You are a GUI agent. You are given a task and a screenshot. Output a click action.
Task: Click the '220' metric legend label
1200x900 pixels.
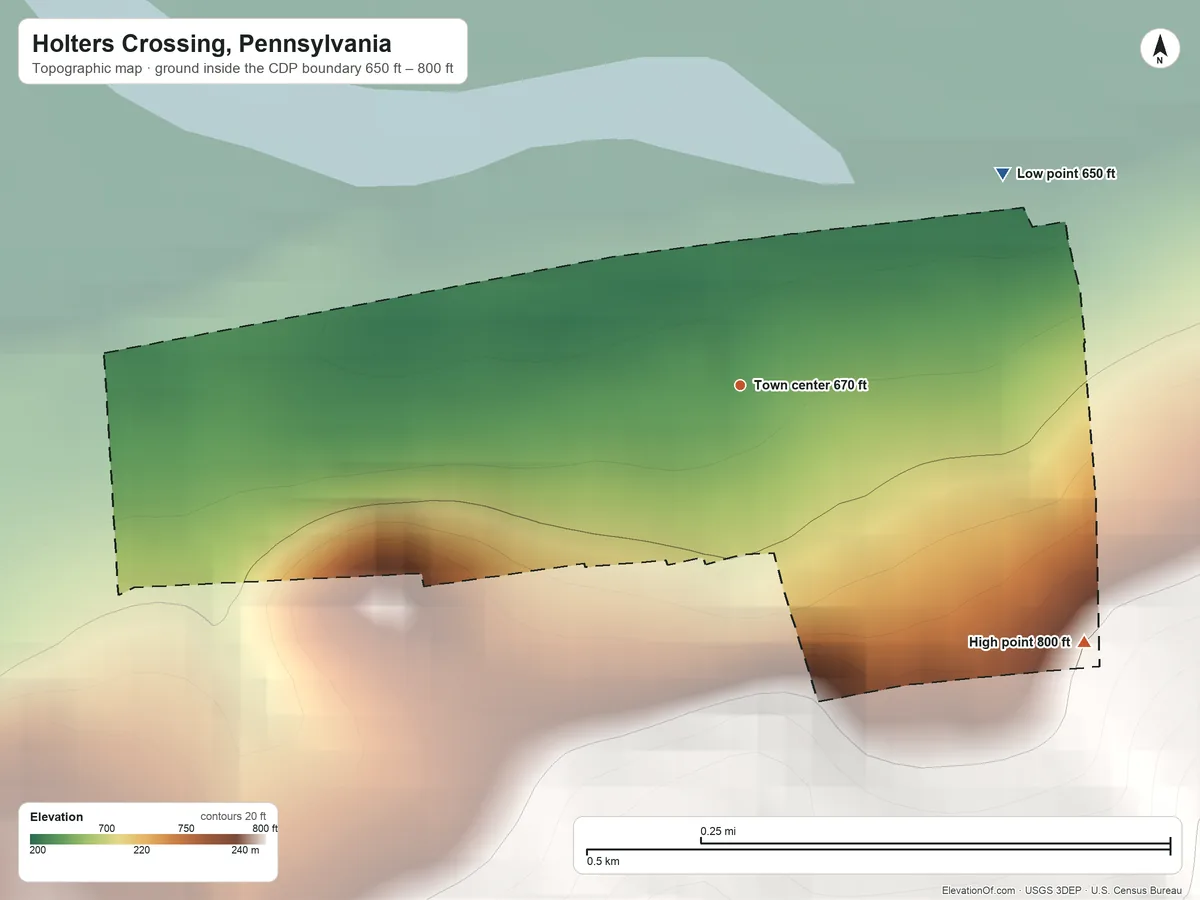coord(142,851)
